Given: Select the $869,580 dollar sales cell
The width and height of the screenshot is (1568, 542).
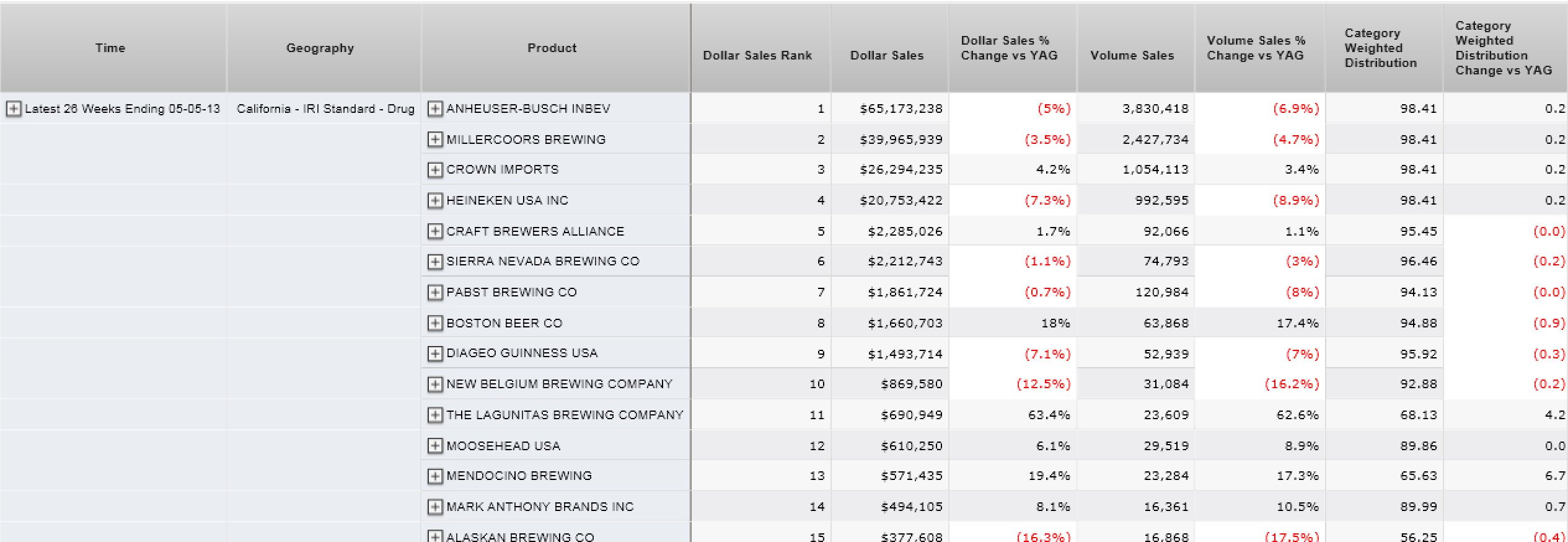Looking at the screenshot, I should tap(890, 384).
